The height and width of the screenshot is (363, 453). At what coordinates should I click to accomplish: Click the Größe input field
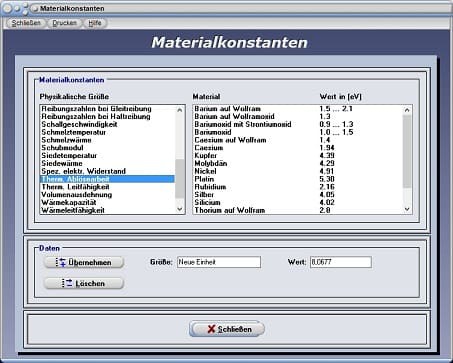pos(219,262)
